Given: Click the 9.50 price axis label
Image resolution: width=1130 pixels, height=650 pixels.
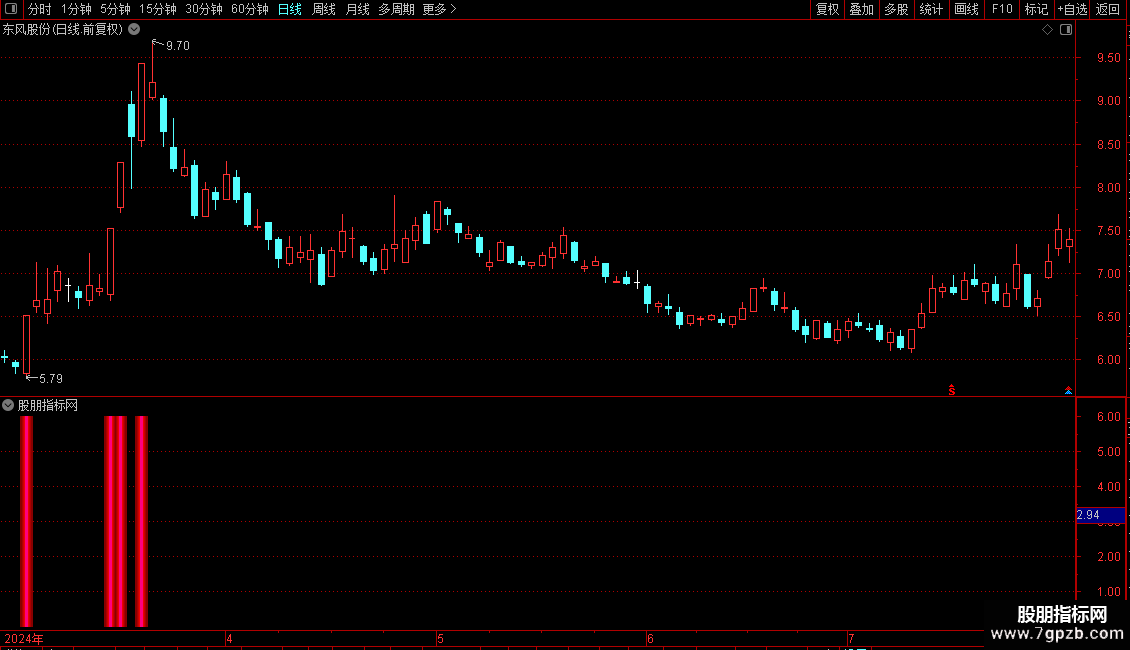Looking at the screenshot, I should (1108, 58).
